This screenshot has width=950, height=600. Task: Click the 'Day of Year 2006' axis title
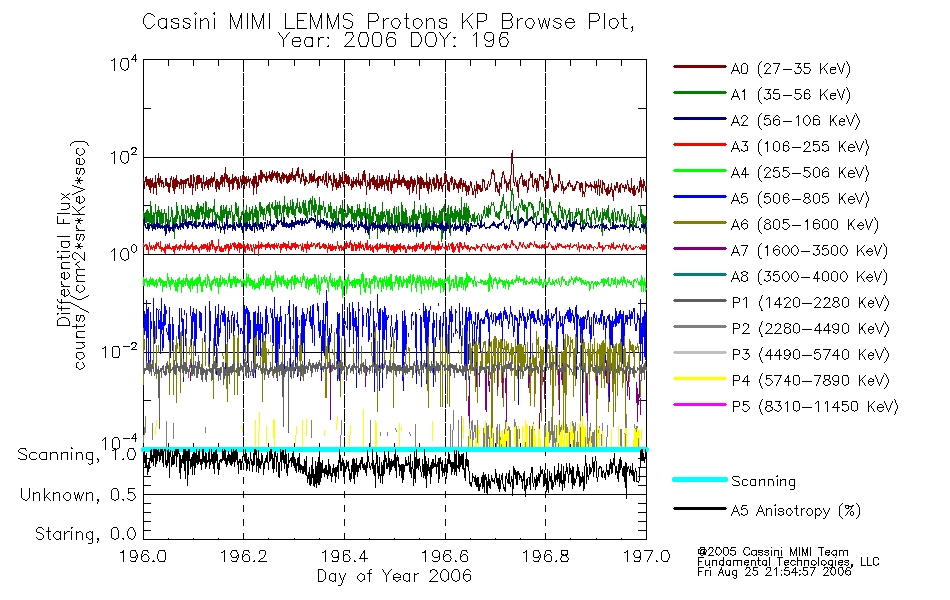pos(394,576)
